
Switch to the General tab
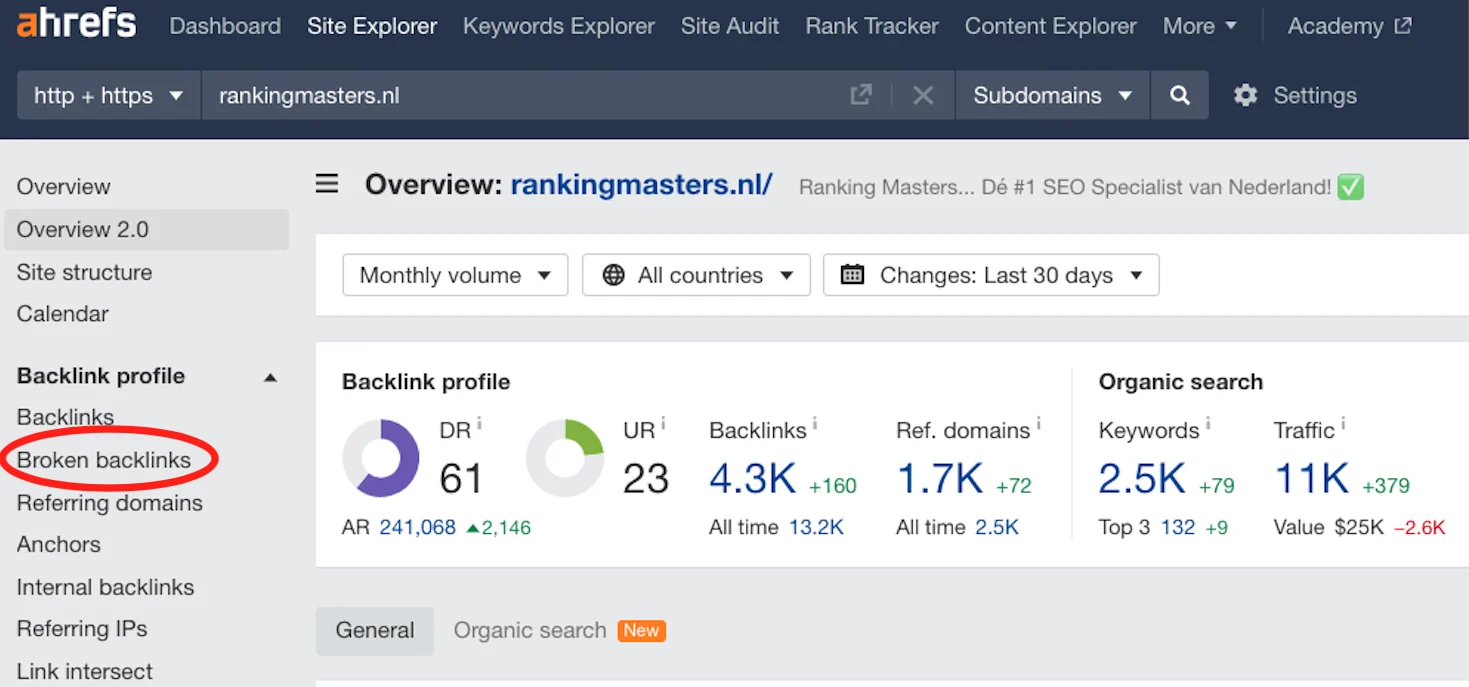tap(375, 630)
